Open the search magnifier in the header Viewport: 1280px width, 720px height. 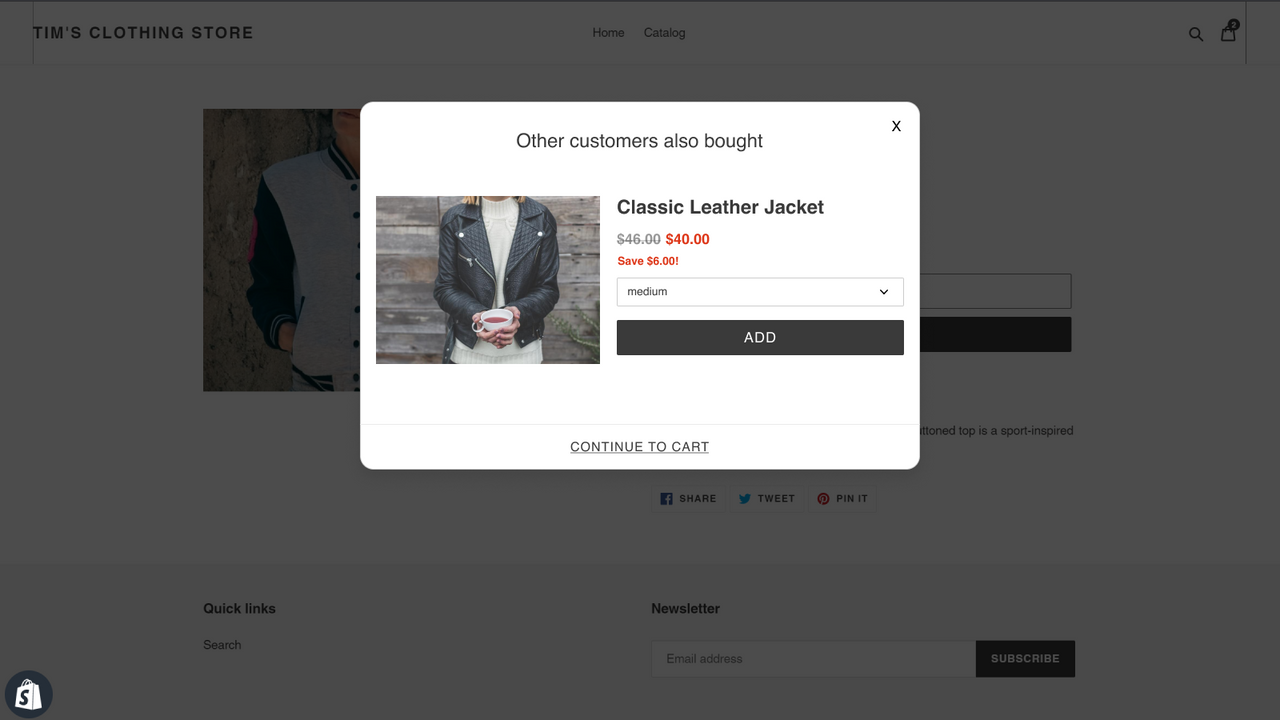(x=1196, y=33)
